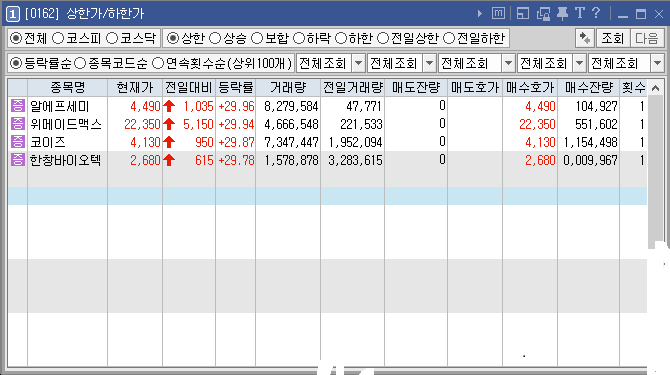The width and height of the screenshot is (670, 375).
Task: Click the settings icon left of 조회
Action: pyautogui.click(x=584, y=38)
